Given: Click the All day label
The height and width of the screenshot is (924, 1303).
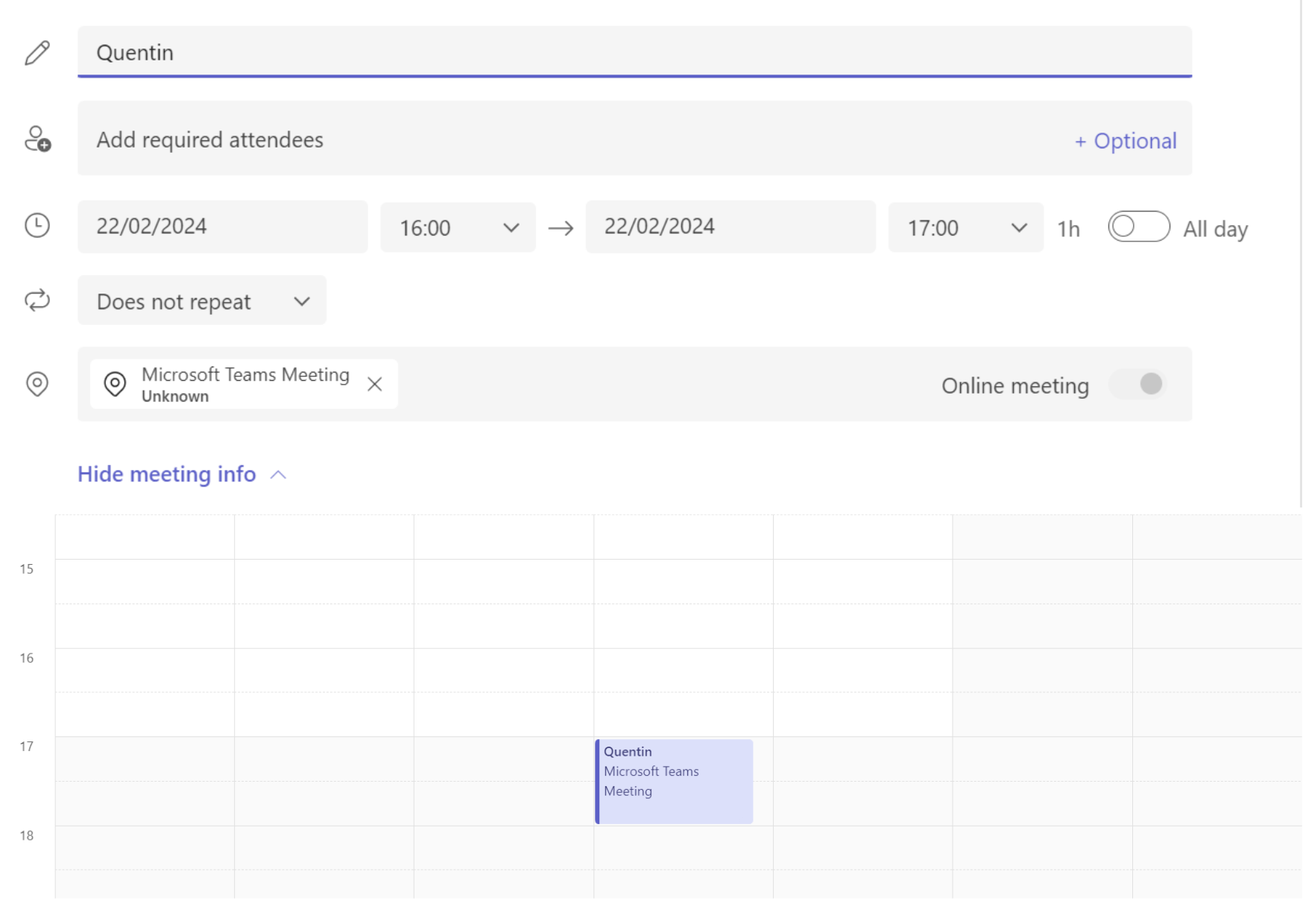Looking at the screenshot, I should click(1215, 229).
